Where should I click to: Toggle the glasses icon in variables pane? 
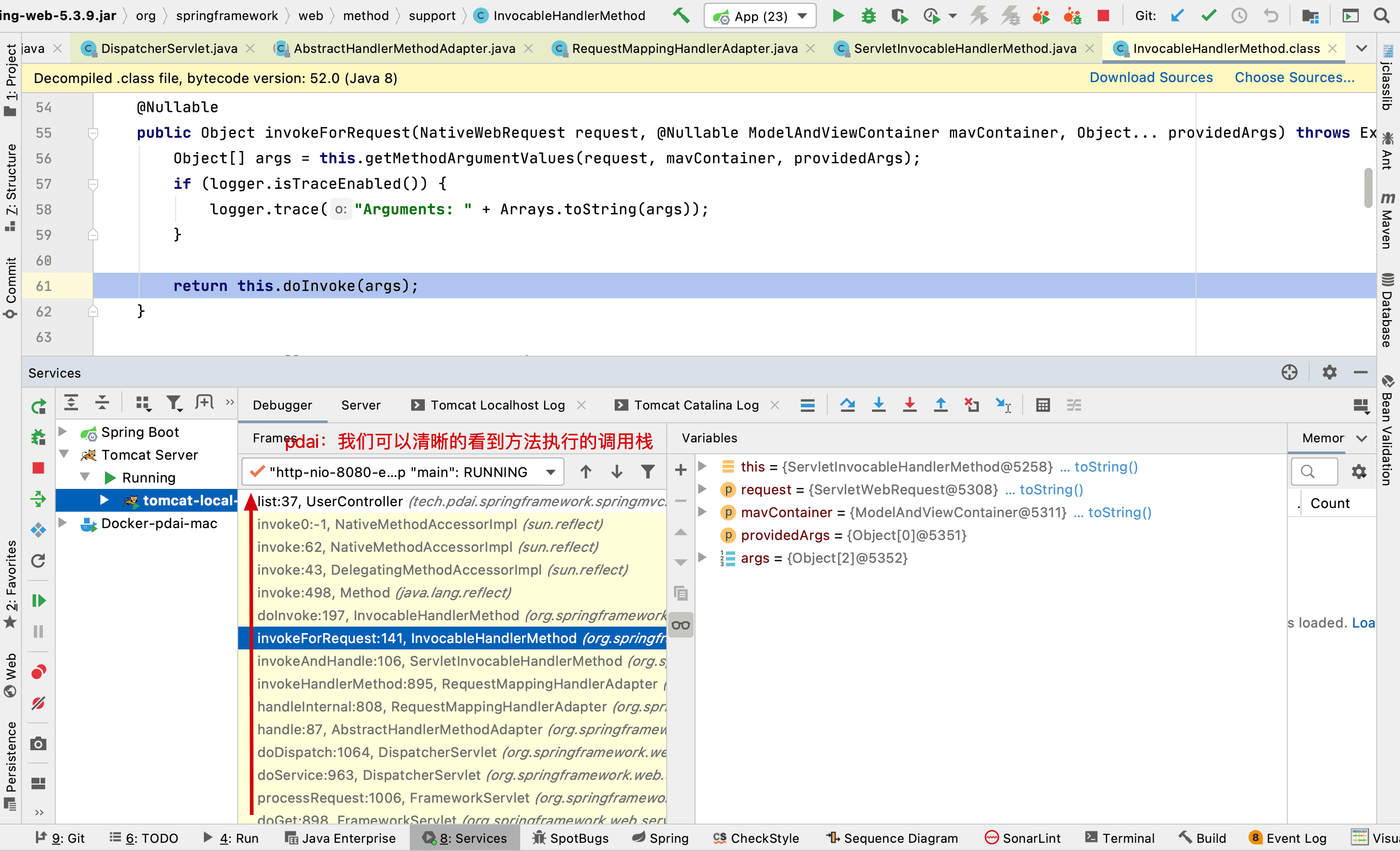(681, 625)
